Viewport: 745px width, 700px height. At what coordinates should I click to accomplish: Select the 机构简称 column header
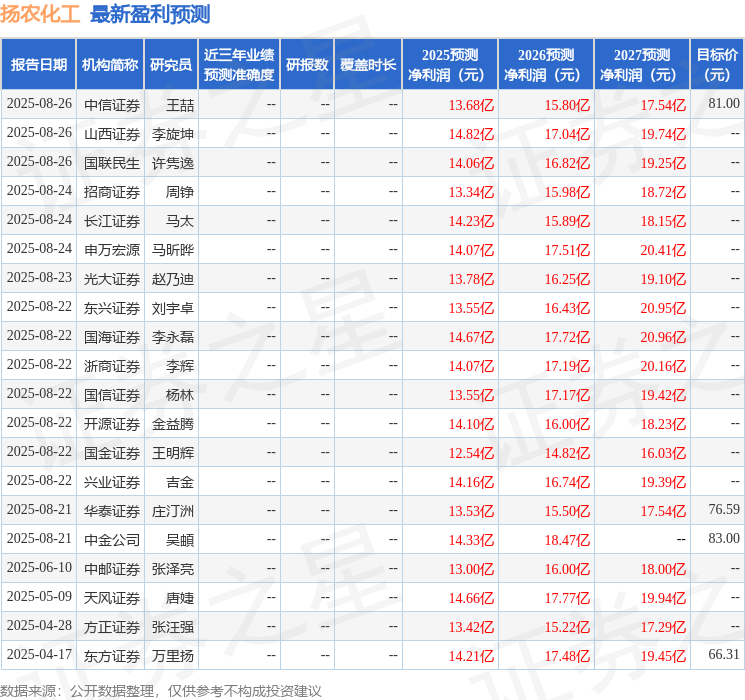click(x=110, y=65)
